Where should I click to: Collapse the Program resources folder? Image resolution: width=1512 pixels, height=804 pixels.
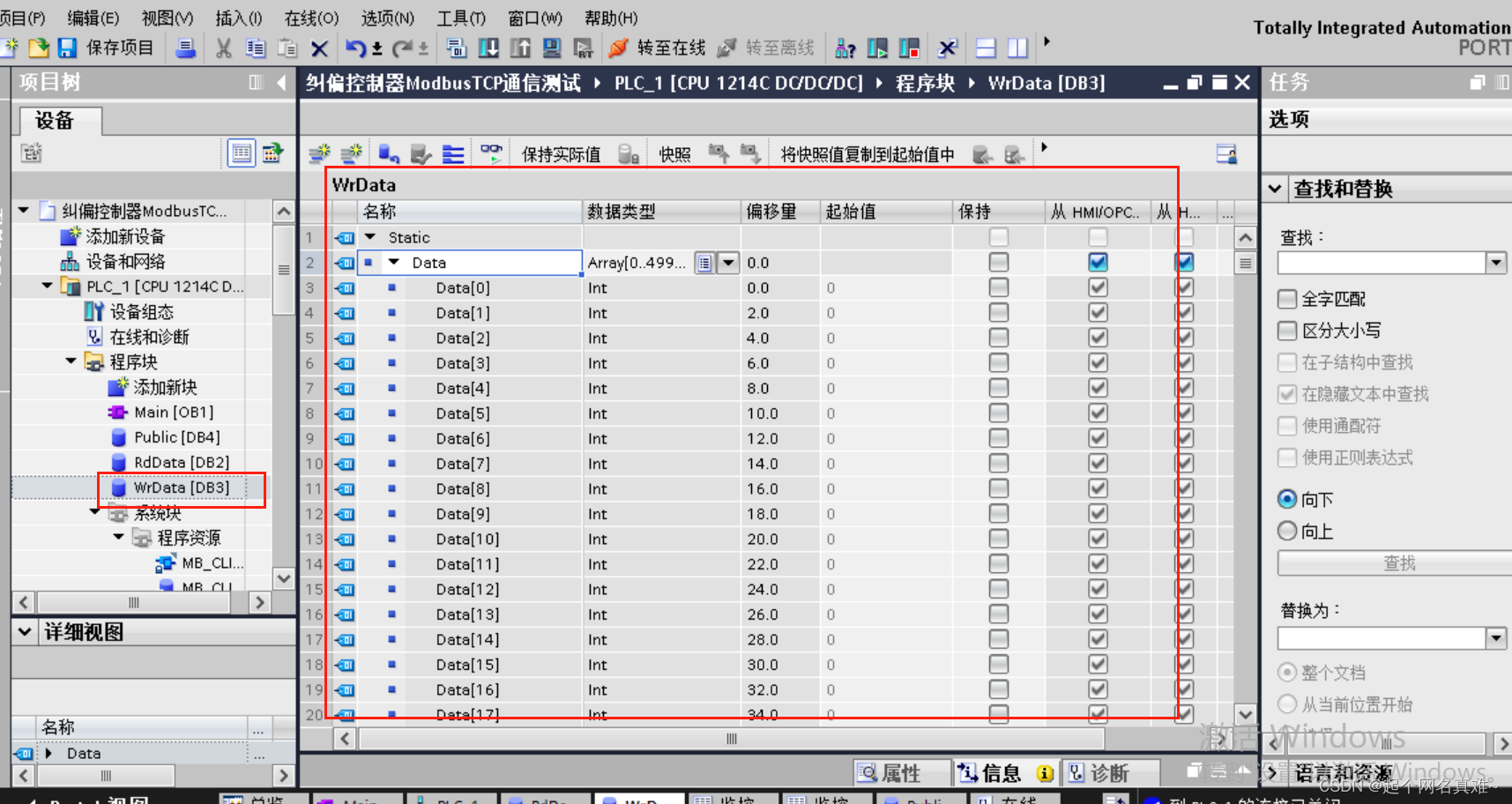(x=118, y=536)
